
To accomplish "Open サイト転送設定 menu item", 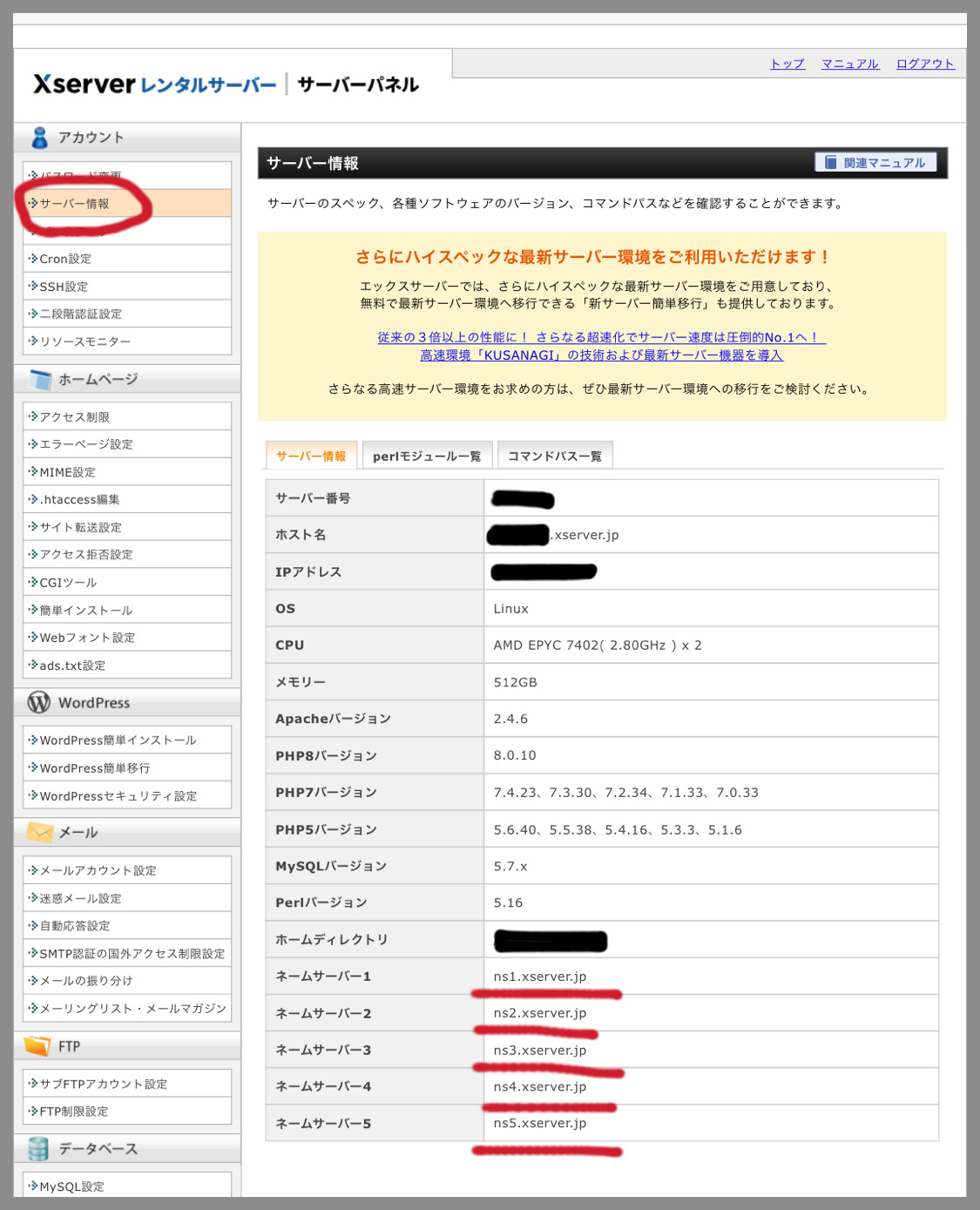I will (127, 527).
